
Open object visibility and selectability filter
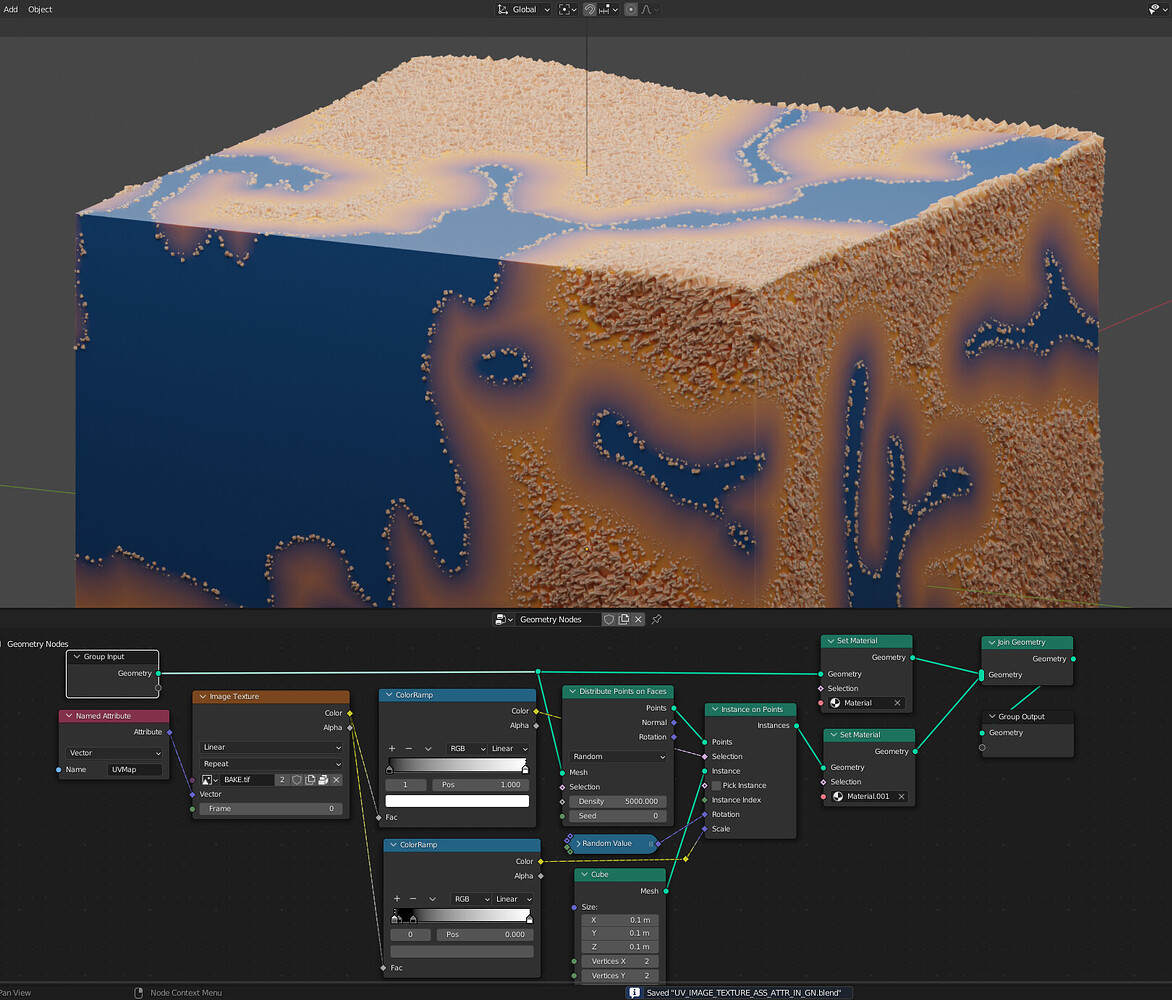pyautogui.click(x=1158, y=10)
